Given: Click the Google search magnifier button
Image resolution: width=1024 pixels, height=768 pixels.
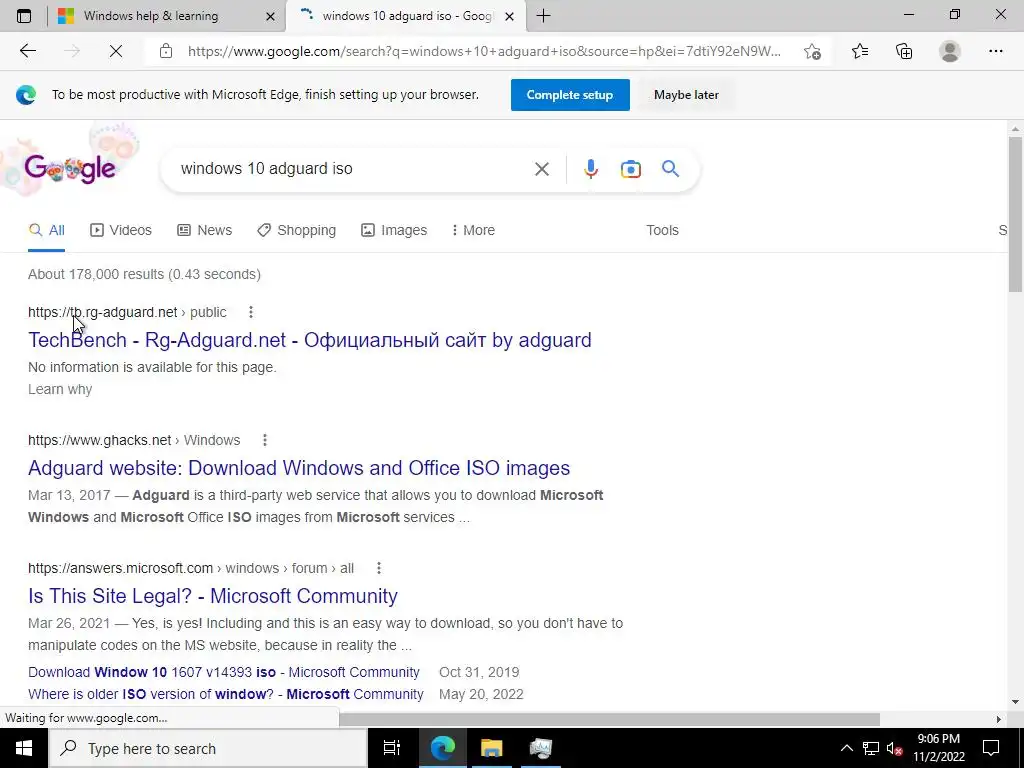Looking at the screenshot, I should pos(670,169).
